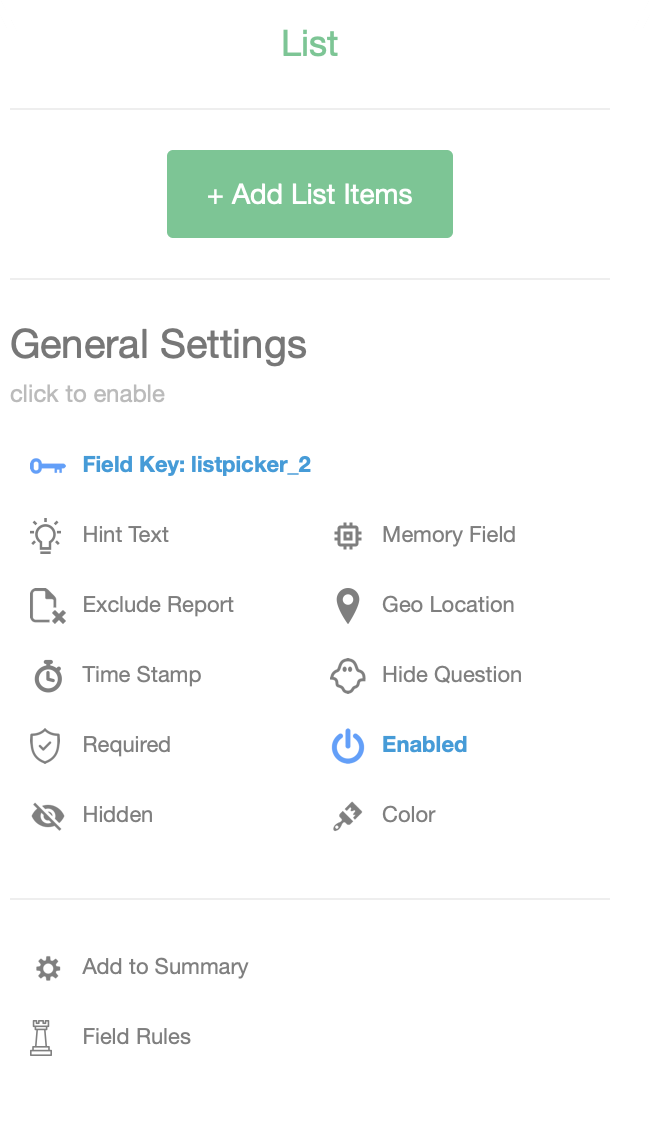Select the Add to Summary option

tap(165, 967)
